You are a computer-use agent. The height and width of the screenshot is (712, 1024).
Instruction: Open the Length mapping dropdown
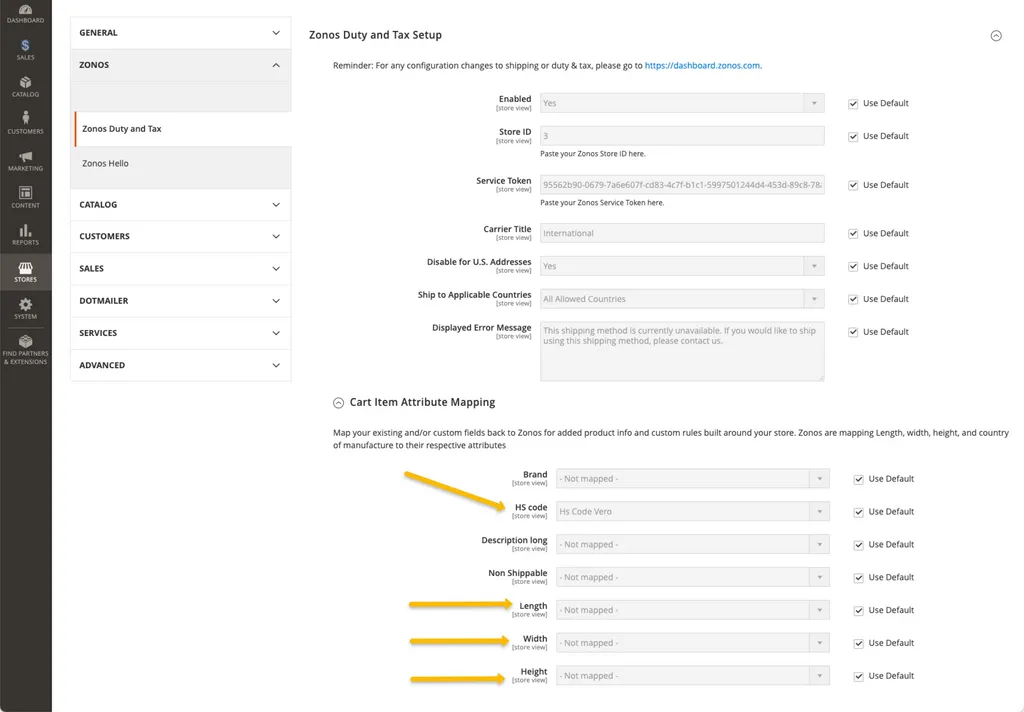click(x=692, y=610)
